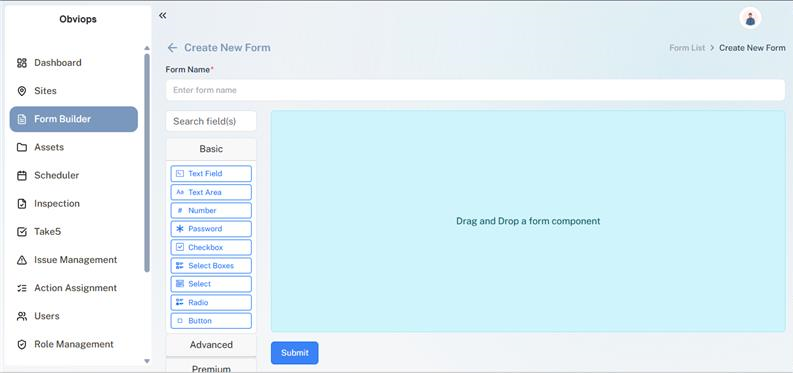Open Assets from the sidebar
This screenshot has width=793, height=373.
(x=73, y=148)
